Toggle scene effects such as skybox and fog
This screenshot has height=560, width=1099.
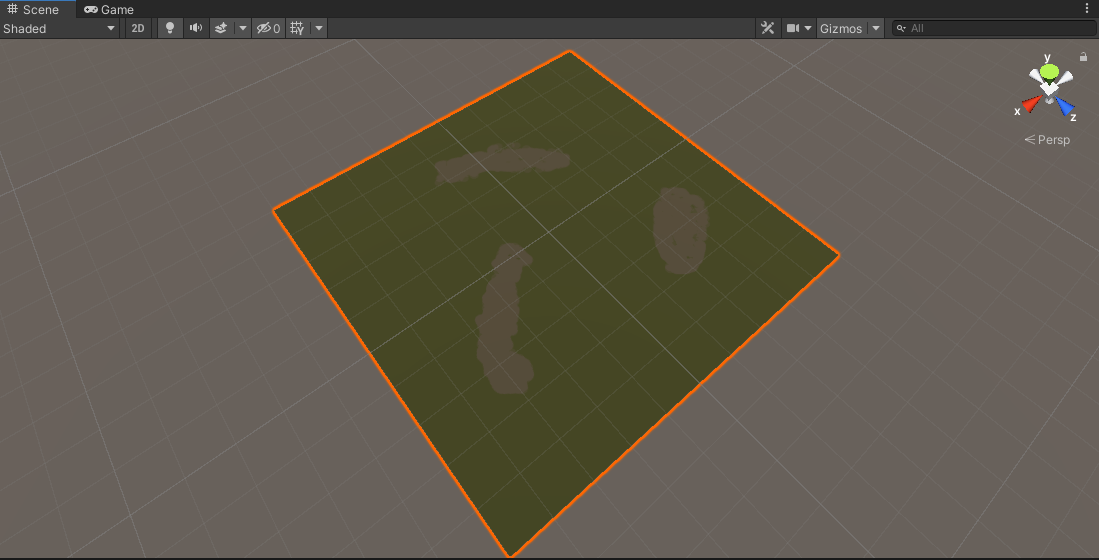click(x=221, y=28)
